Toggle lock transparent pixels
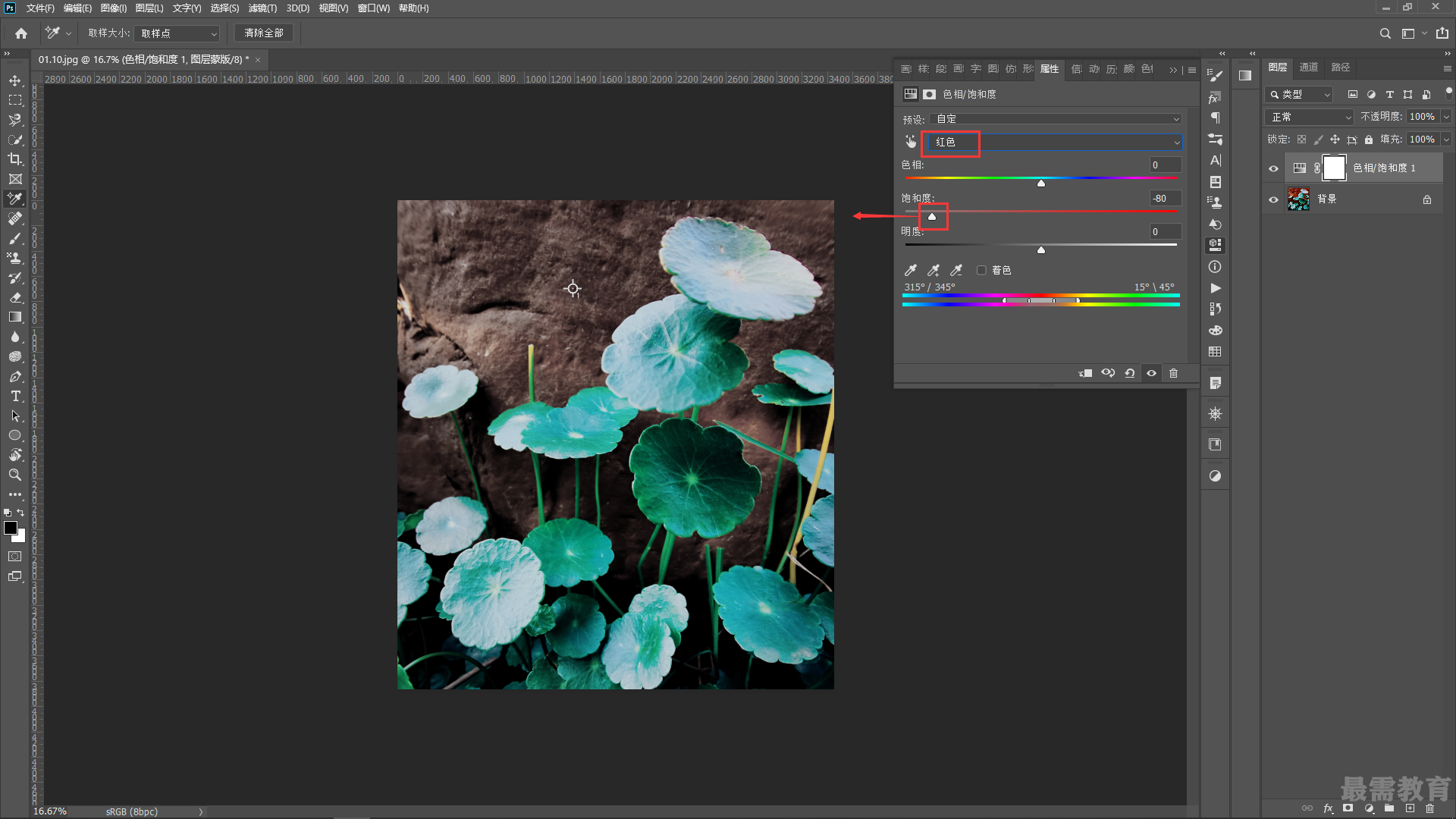The height and width of the screenshot is (819, 1456). coord(1301,140)
